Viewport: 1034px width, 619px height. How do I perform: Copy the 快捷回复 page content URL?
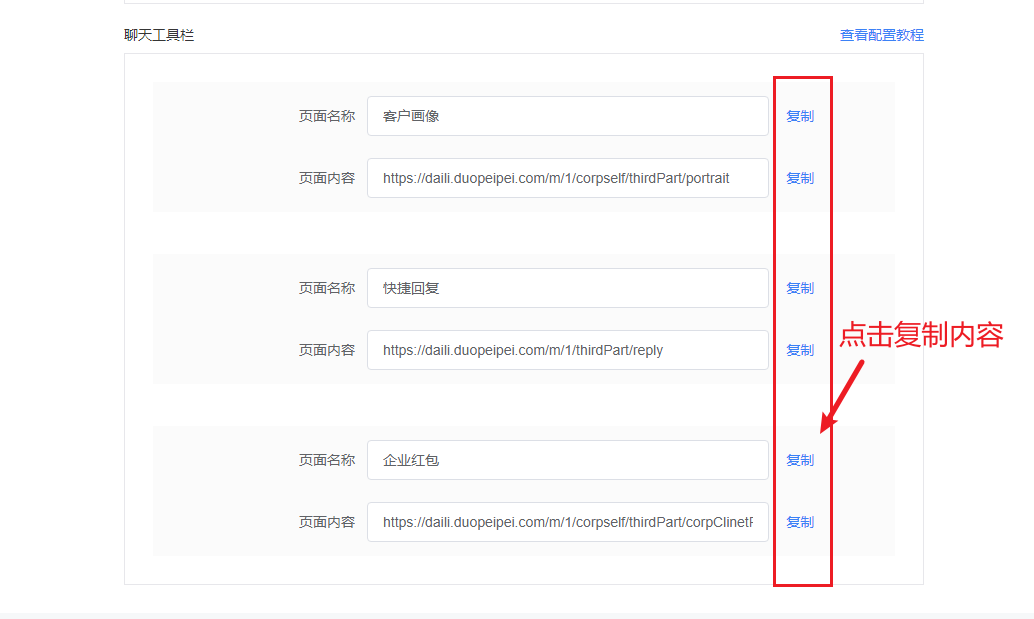[800, 350]
